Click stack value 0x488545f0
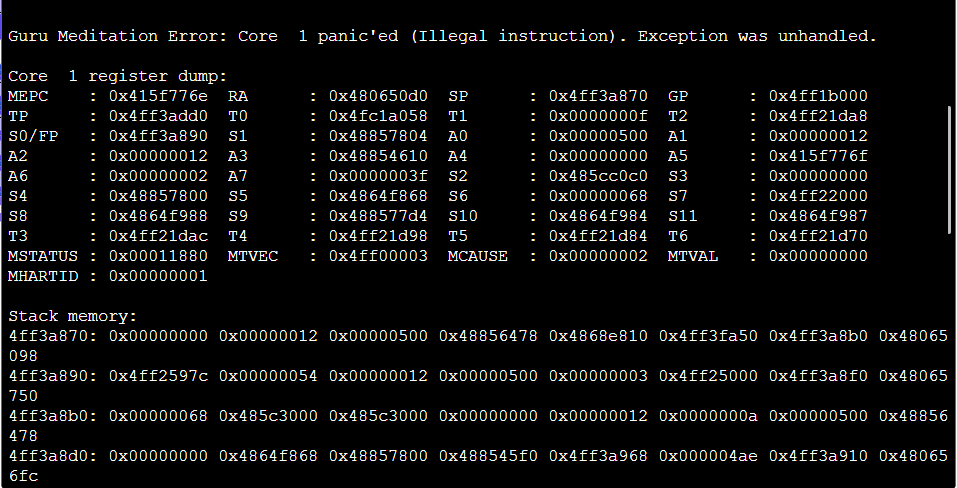This screenshot has height=488, width=957. pyautogui.click(x=488, y=457)
